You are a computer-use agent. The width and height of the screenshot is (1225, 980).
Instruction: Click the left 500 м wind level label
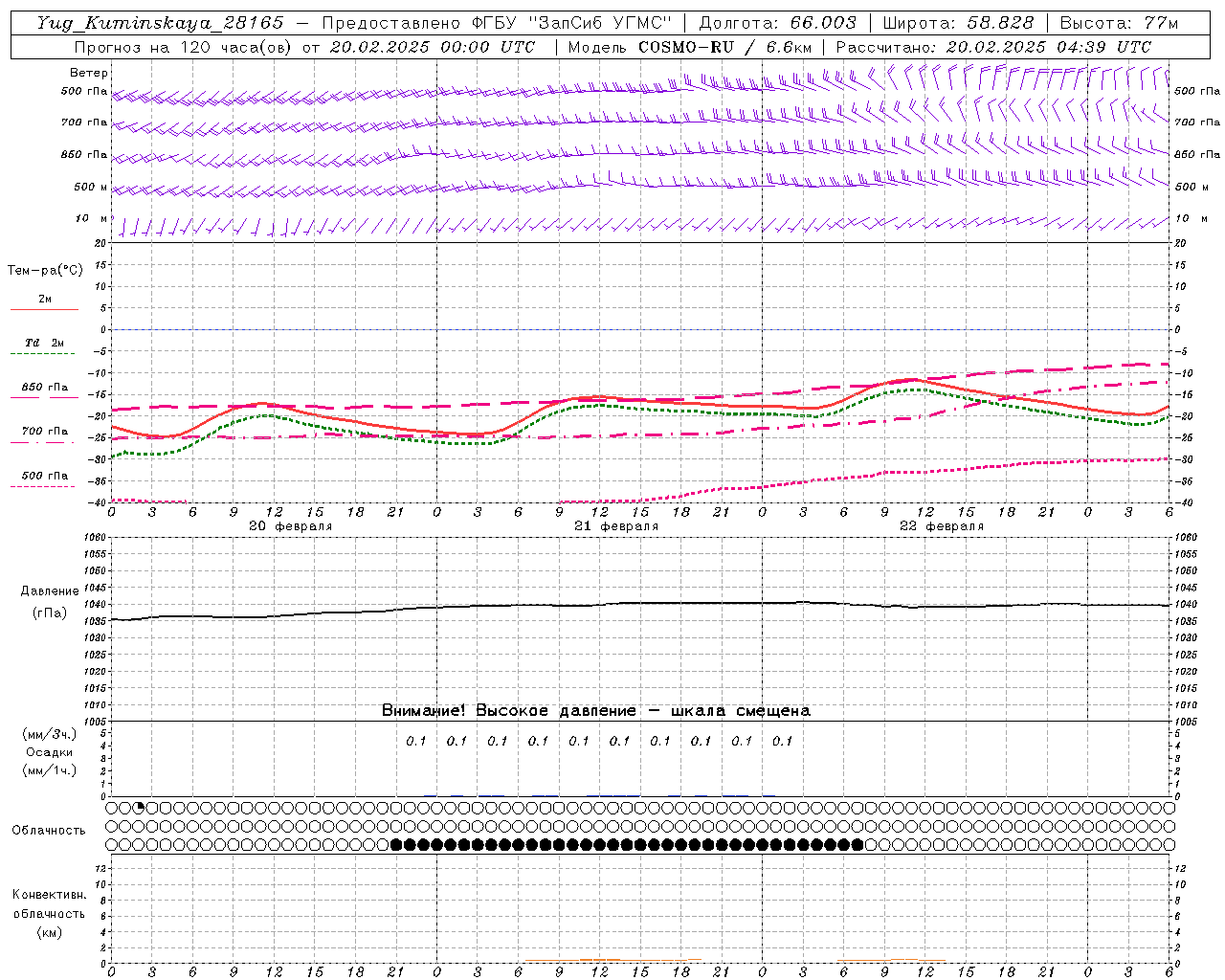click(91, 187)
